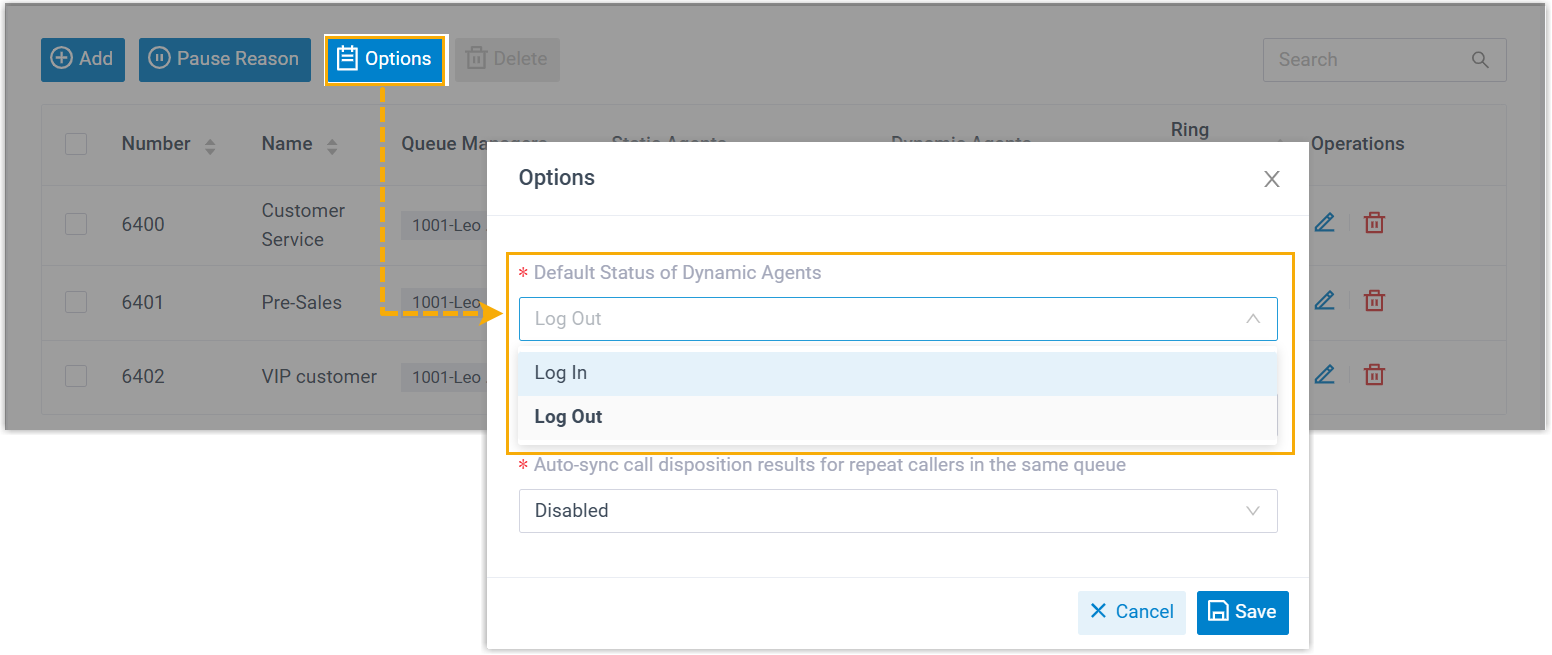Collapse the Default Status of Dynamic Agents dropdown
The width and height of the screenshot is (1552, 655).
(x=1252, y=319)
